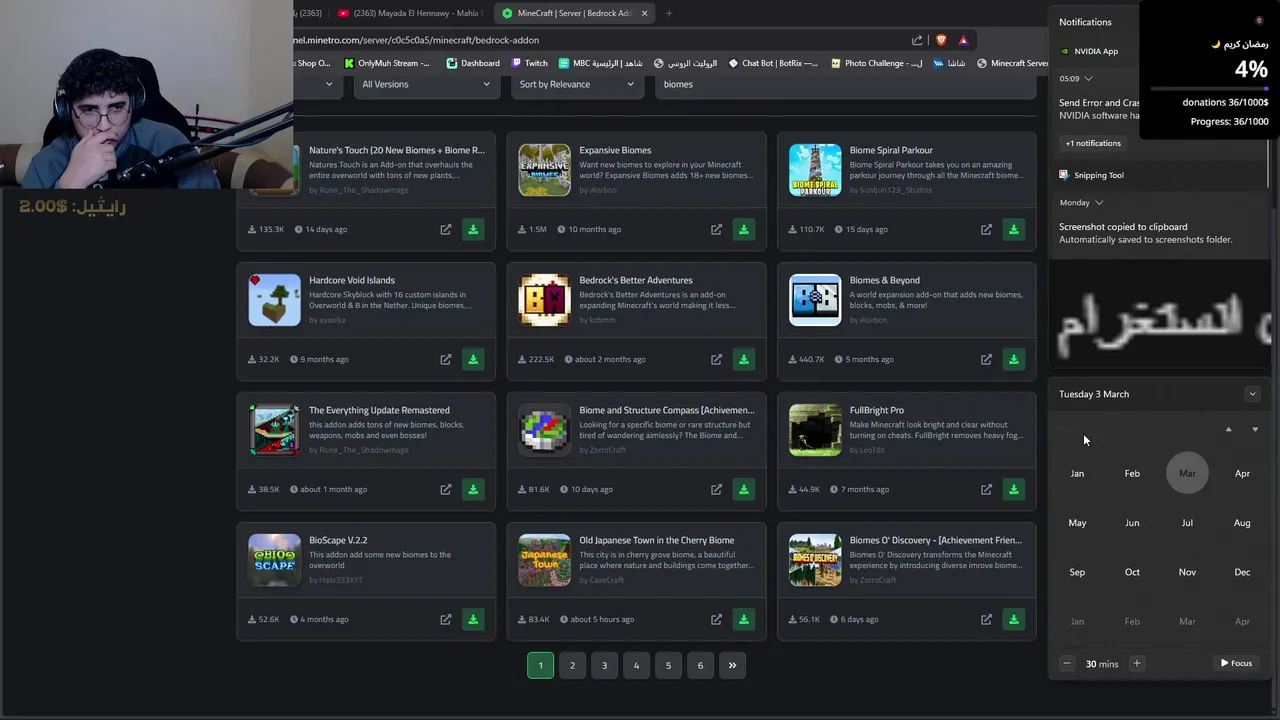Open Biome Spiral Parkour external link
The image size is (1280, 720).
pos(986,229)
